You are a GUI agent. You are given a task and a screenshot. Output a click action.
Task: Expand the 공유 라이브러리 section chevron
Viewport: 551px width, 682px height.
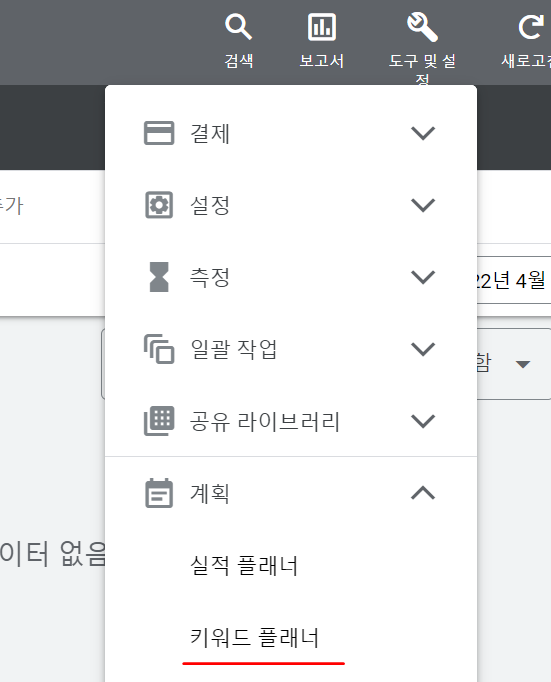click(423, 421)
